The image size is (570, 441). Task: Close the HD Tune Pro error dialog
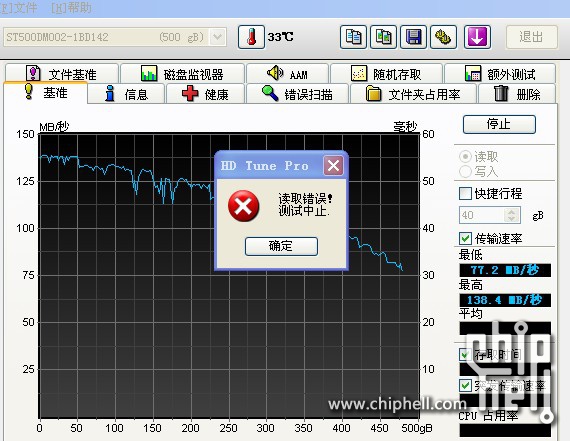pyautogui.click(x=333, y=166)
